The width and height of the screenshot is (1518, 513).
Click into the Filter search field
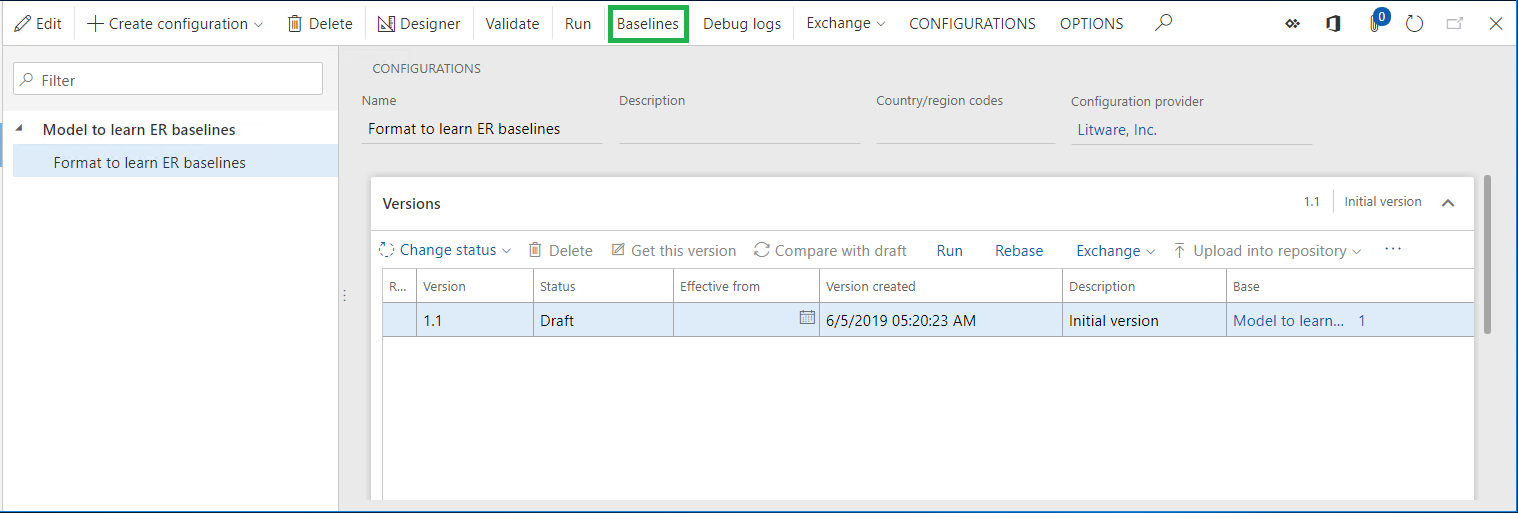coord(168,80)
